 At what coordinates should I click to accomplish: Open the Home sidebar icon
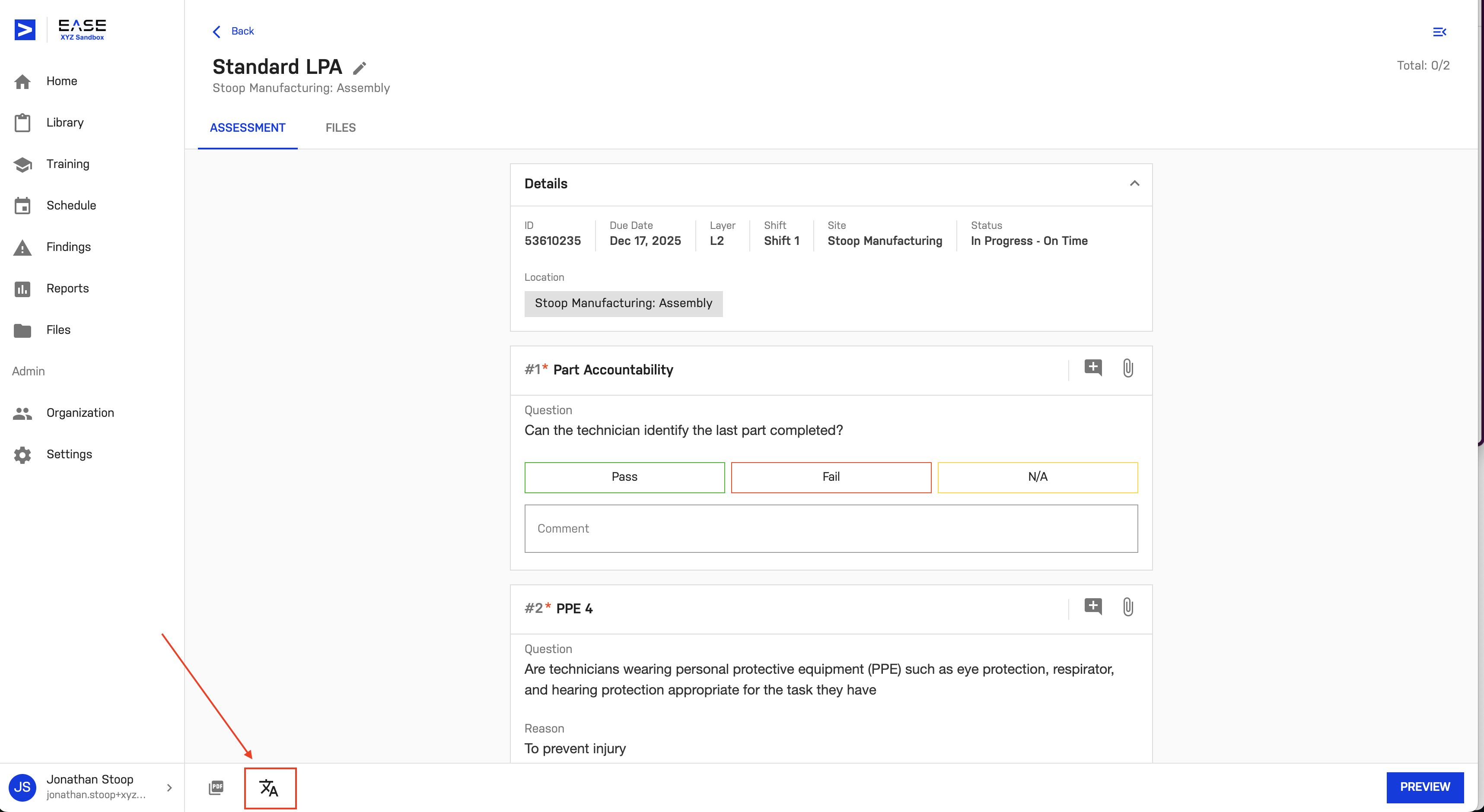coord(22,82)
